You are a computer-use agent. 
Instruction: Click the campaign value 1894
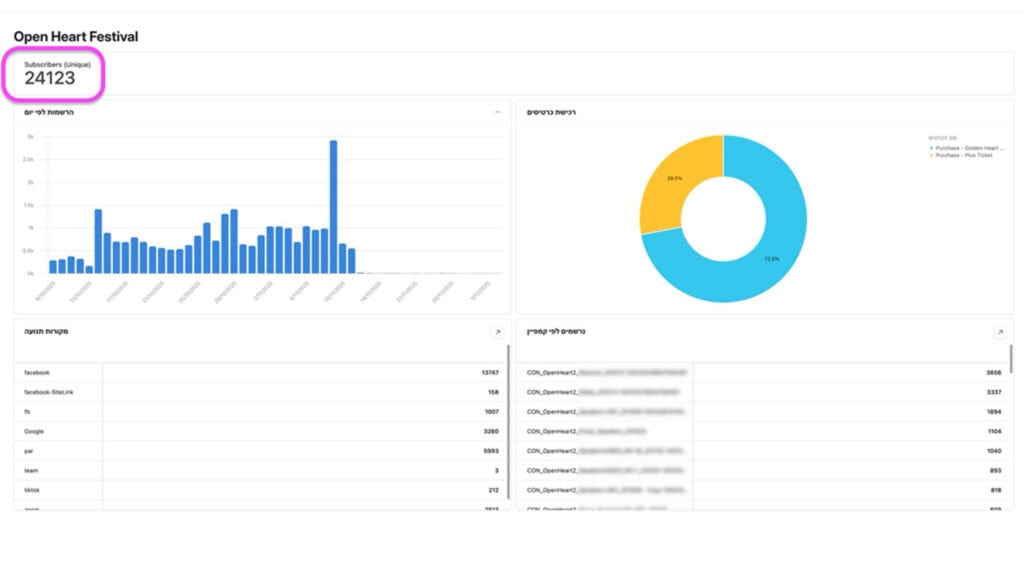click(994, 412)
